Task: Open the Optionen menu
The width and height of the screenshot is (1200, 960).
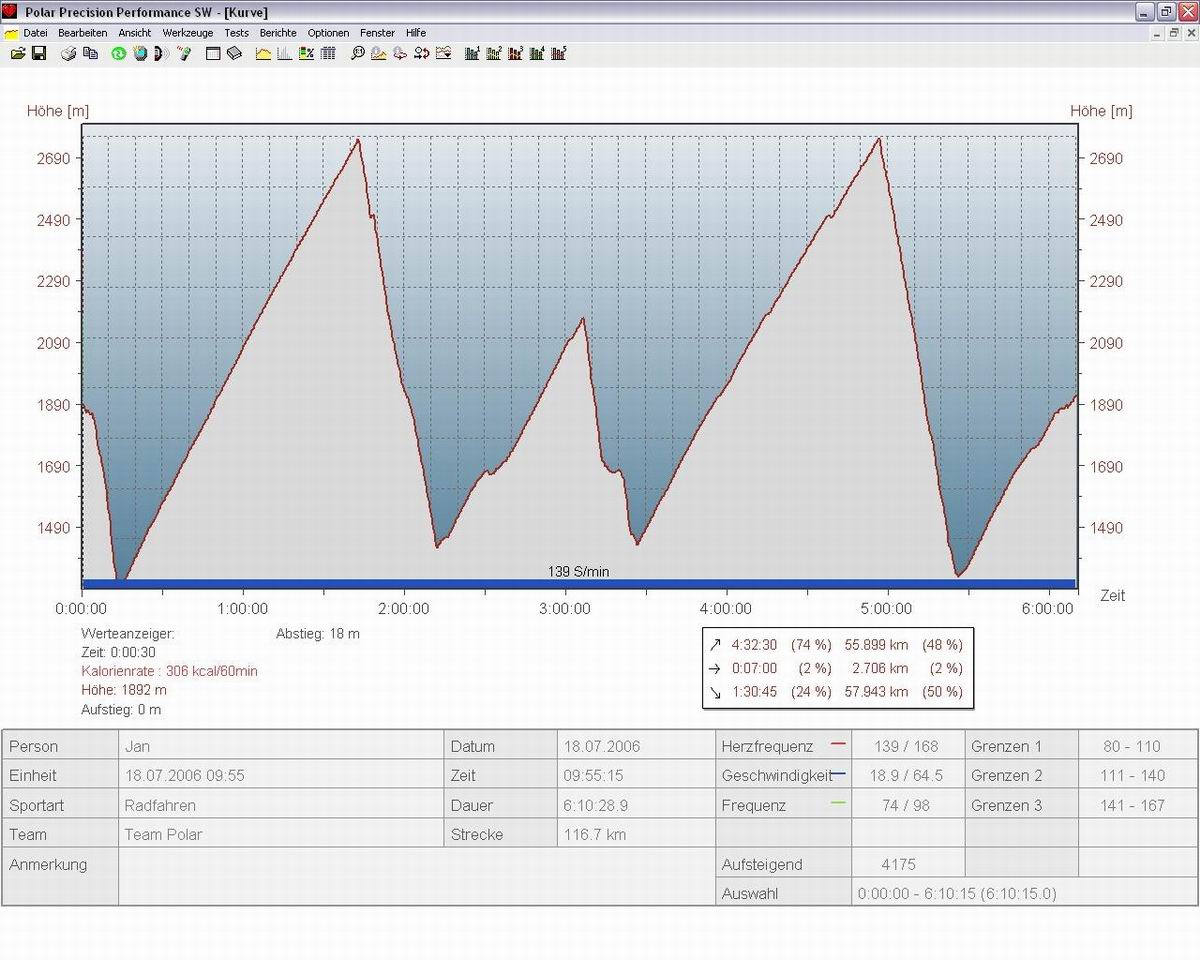Action: click(x=328, y=33)
